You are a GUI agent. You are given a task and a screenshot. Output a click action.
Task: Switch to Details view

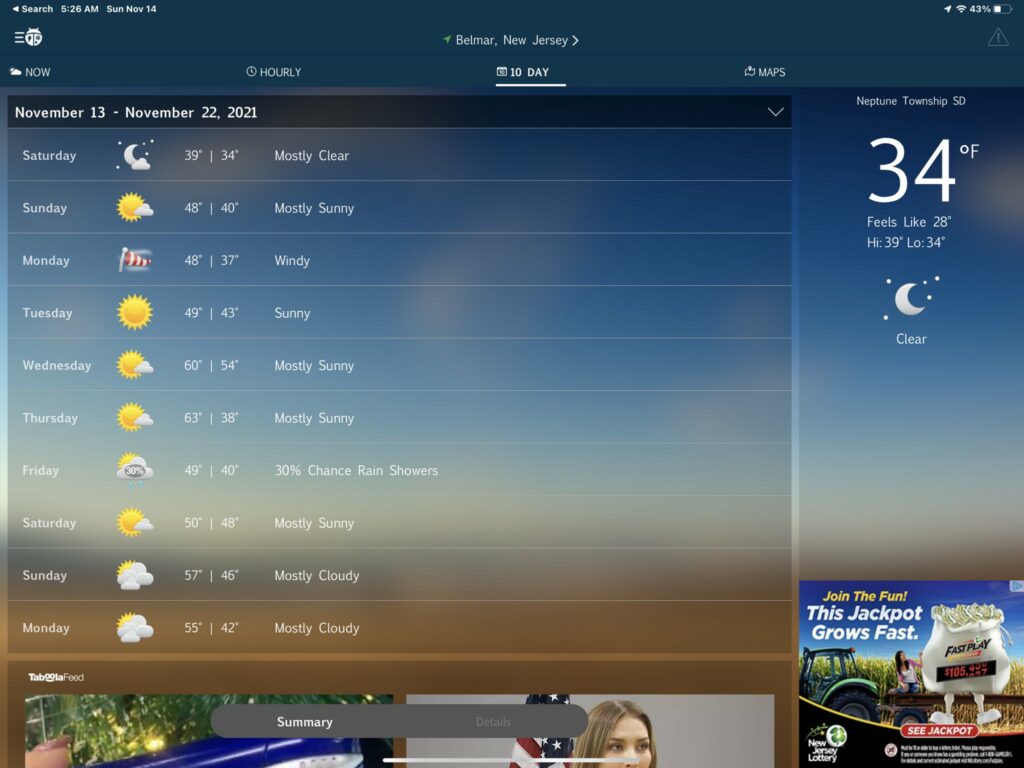pyautogui.click(x=493, y=722)
